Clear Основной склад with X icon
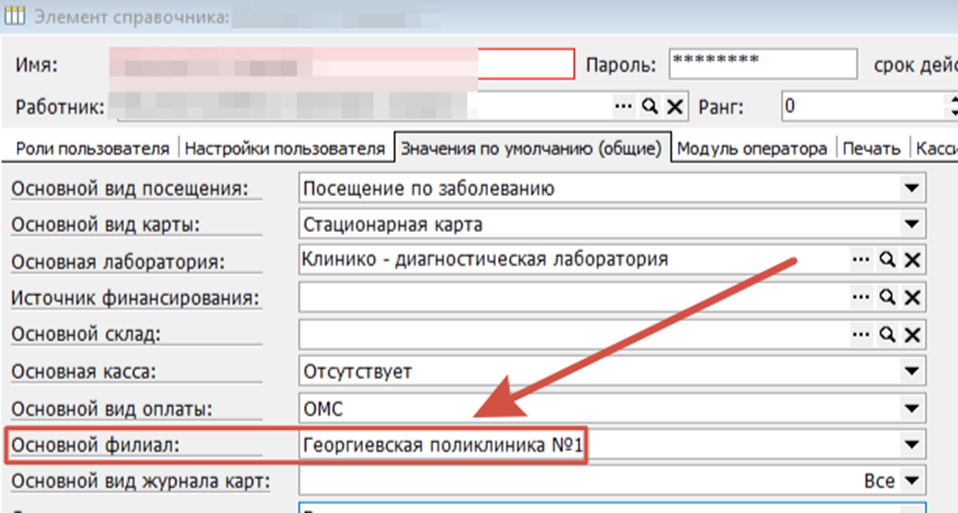This screenshot has width=958, height=513. click(x=911, y=334)
